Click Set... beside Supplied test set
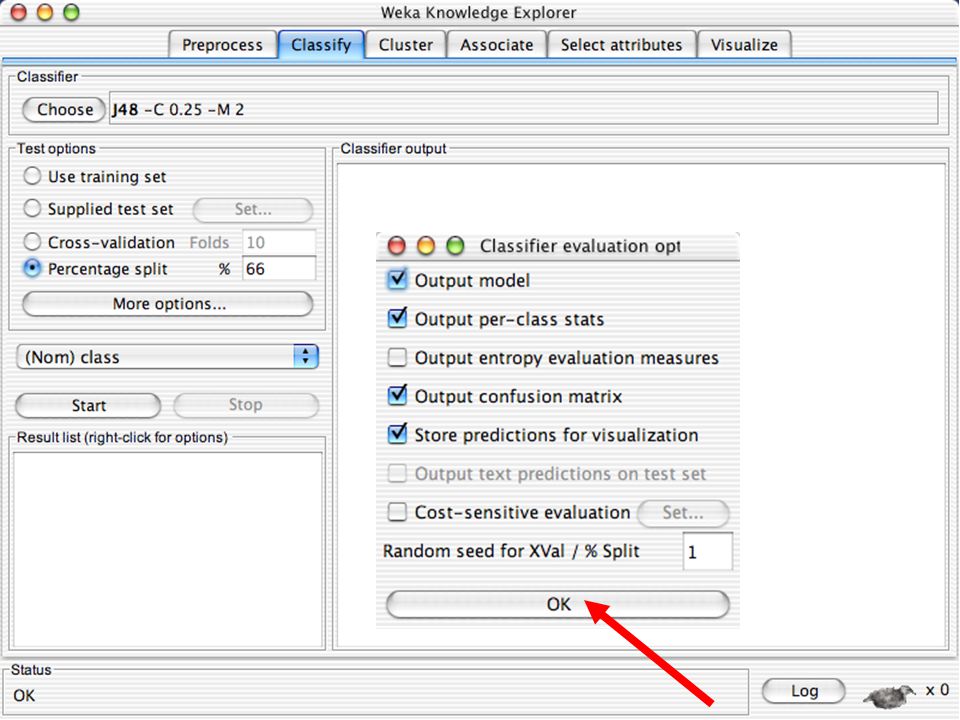Viewport: 960px width, 720px height. coord(253,209)
